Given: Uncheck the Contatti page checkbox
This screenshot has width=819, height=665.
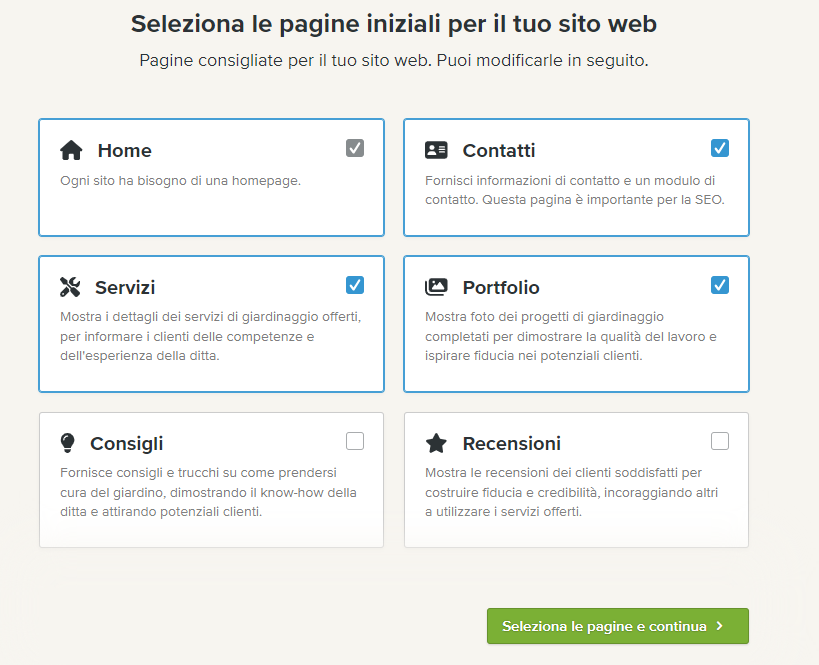Looking at the screenshot, I should coord(720,148).
